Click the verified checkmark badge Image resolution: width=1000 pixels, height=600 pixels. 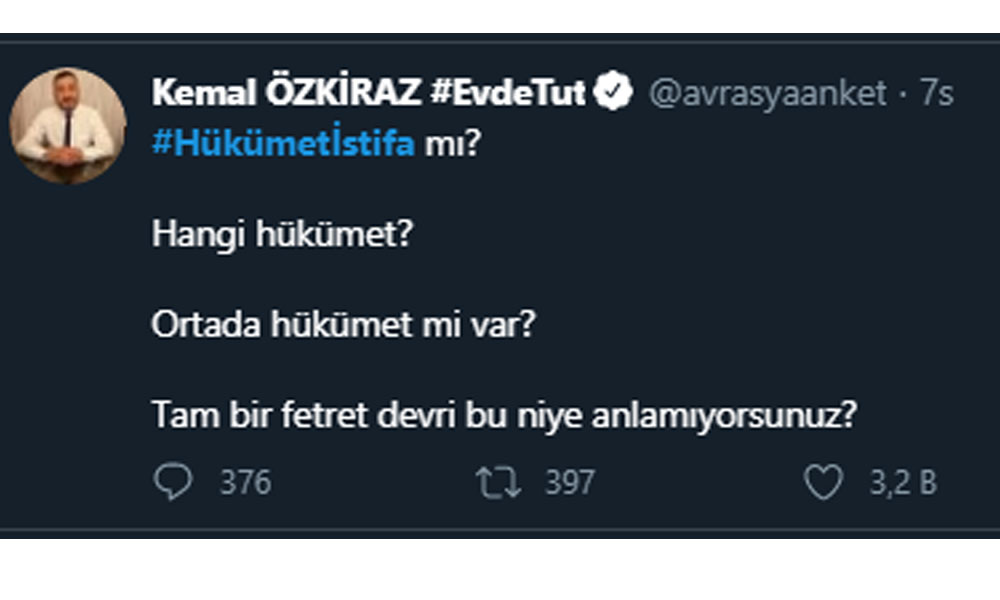coord(612,93)
